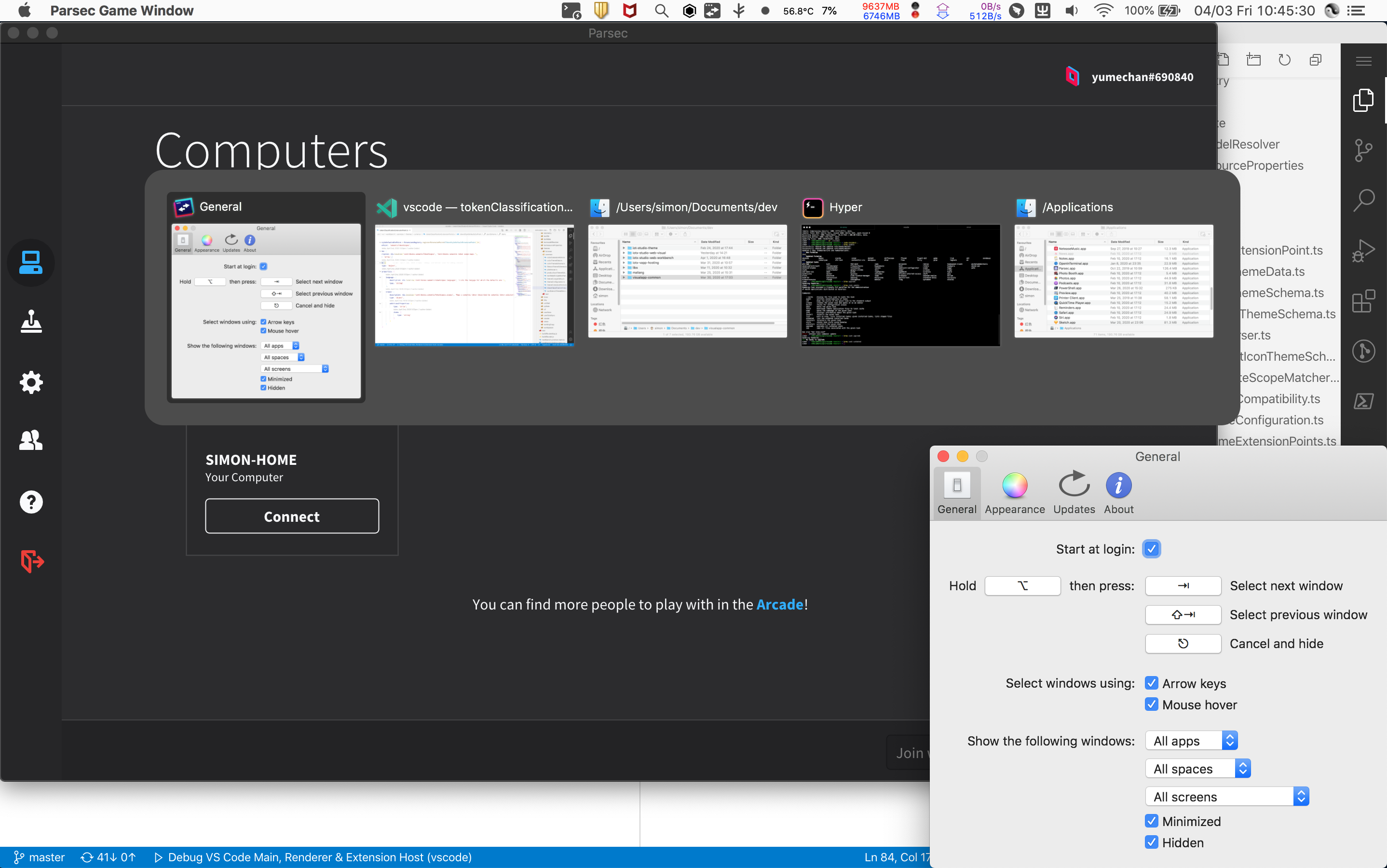Select the Hyper window thumbnail in switcher

(900, 285)
